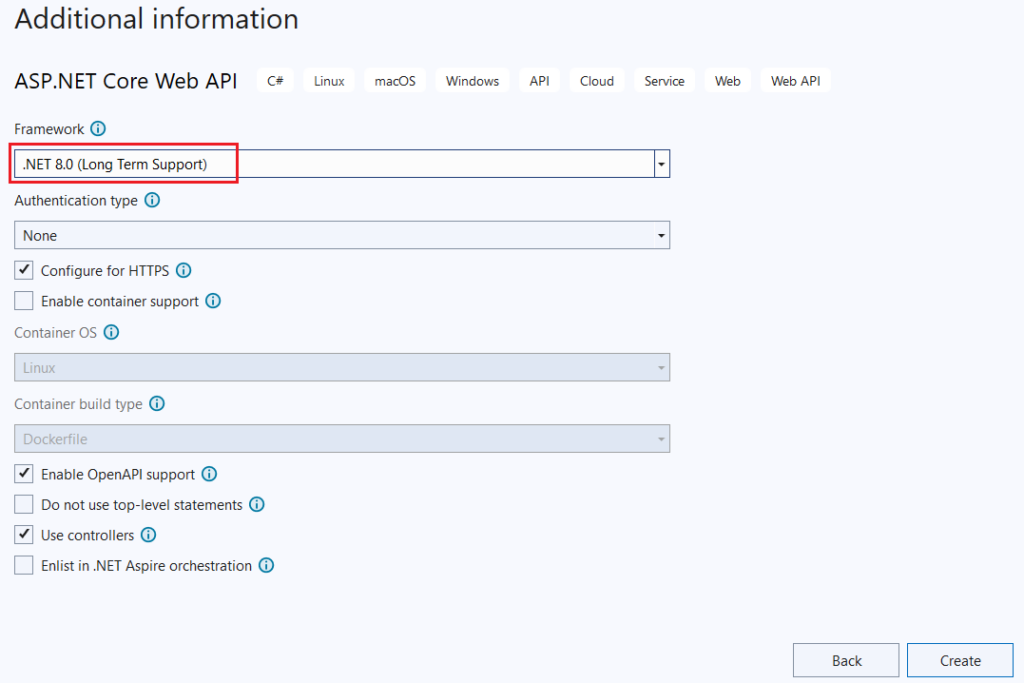Click the Container OS info icon
Image resolution: width=1024 pixels, height=683 pixels.
112,332
